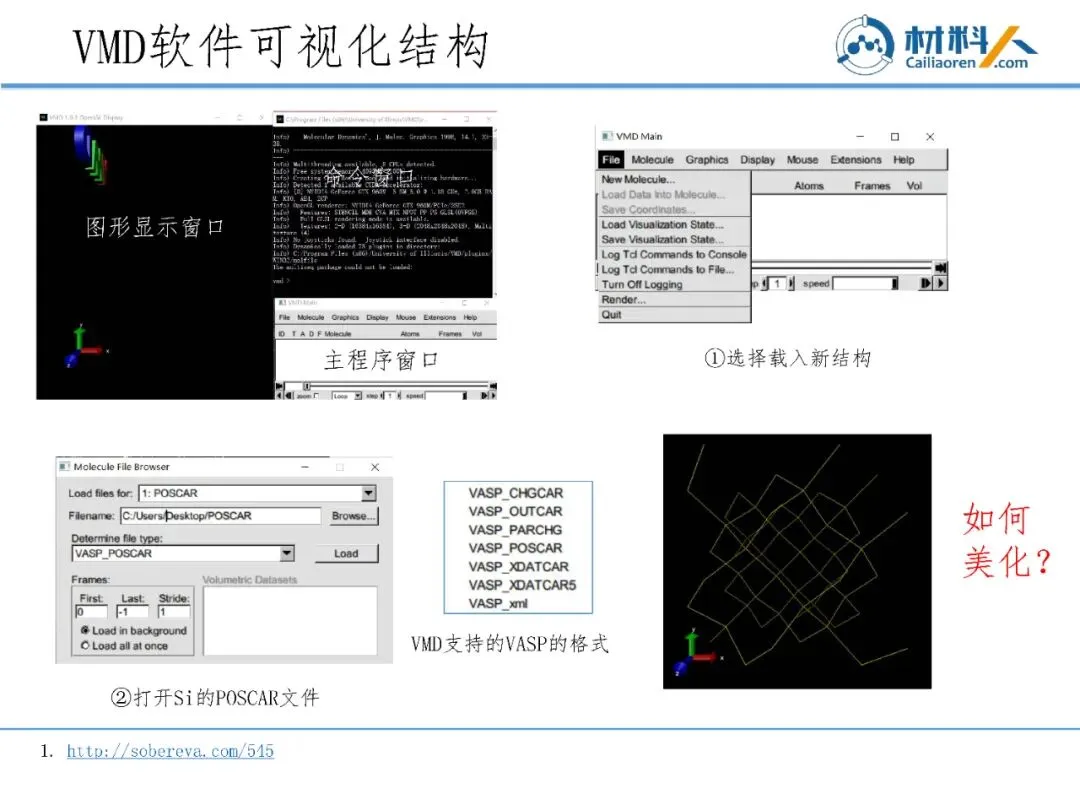Choose Quit from File menu
The height and width of the screenshot is (810, 1080).
tap(612, 315)
